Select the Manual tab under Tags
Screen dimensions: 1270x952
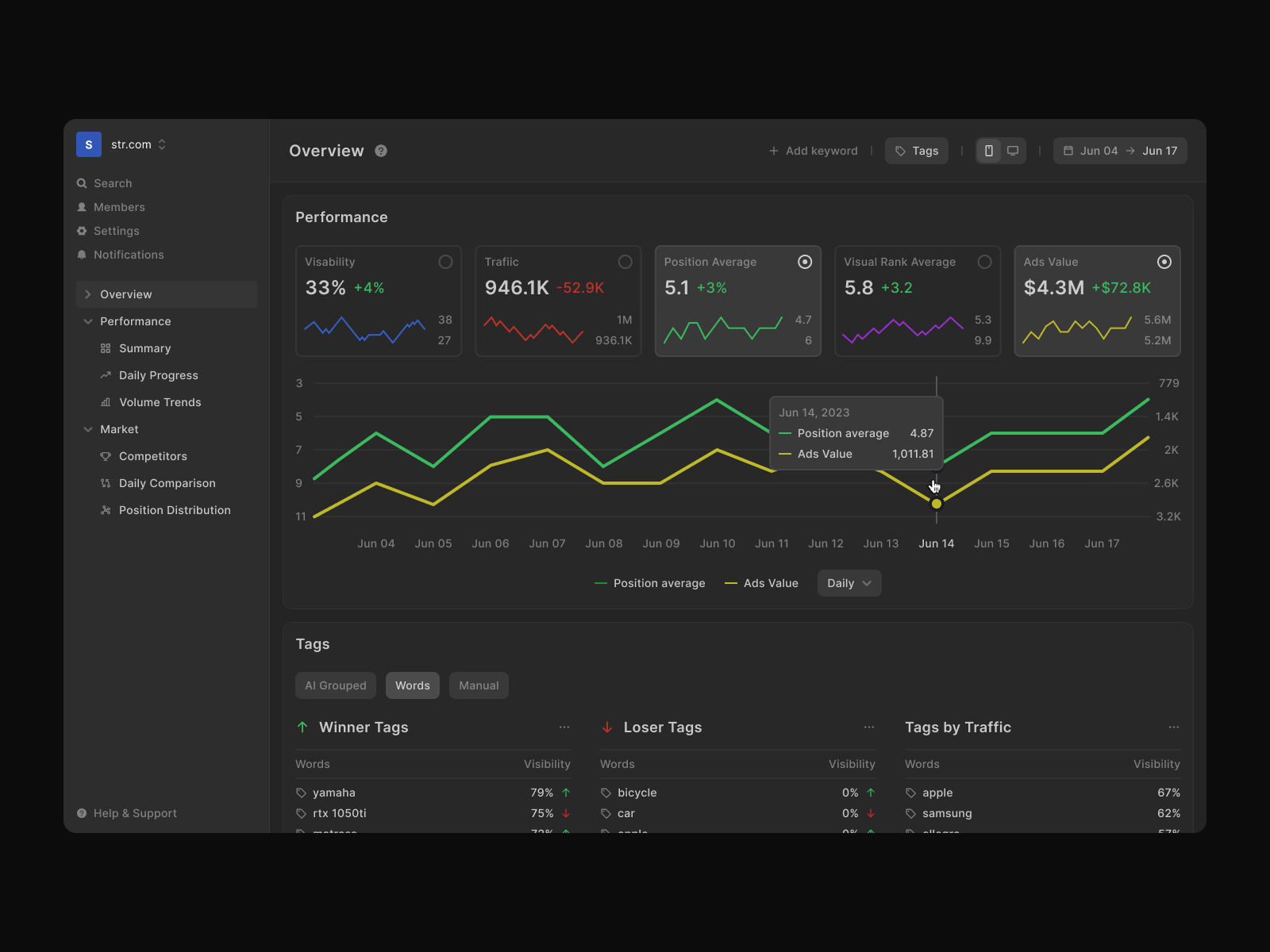479,685
